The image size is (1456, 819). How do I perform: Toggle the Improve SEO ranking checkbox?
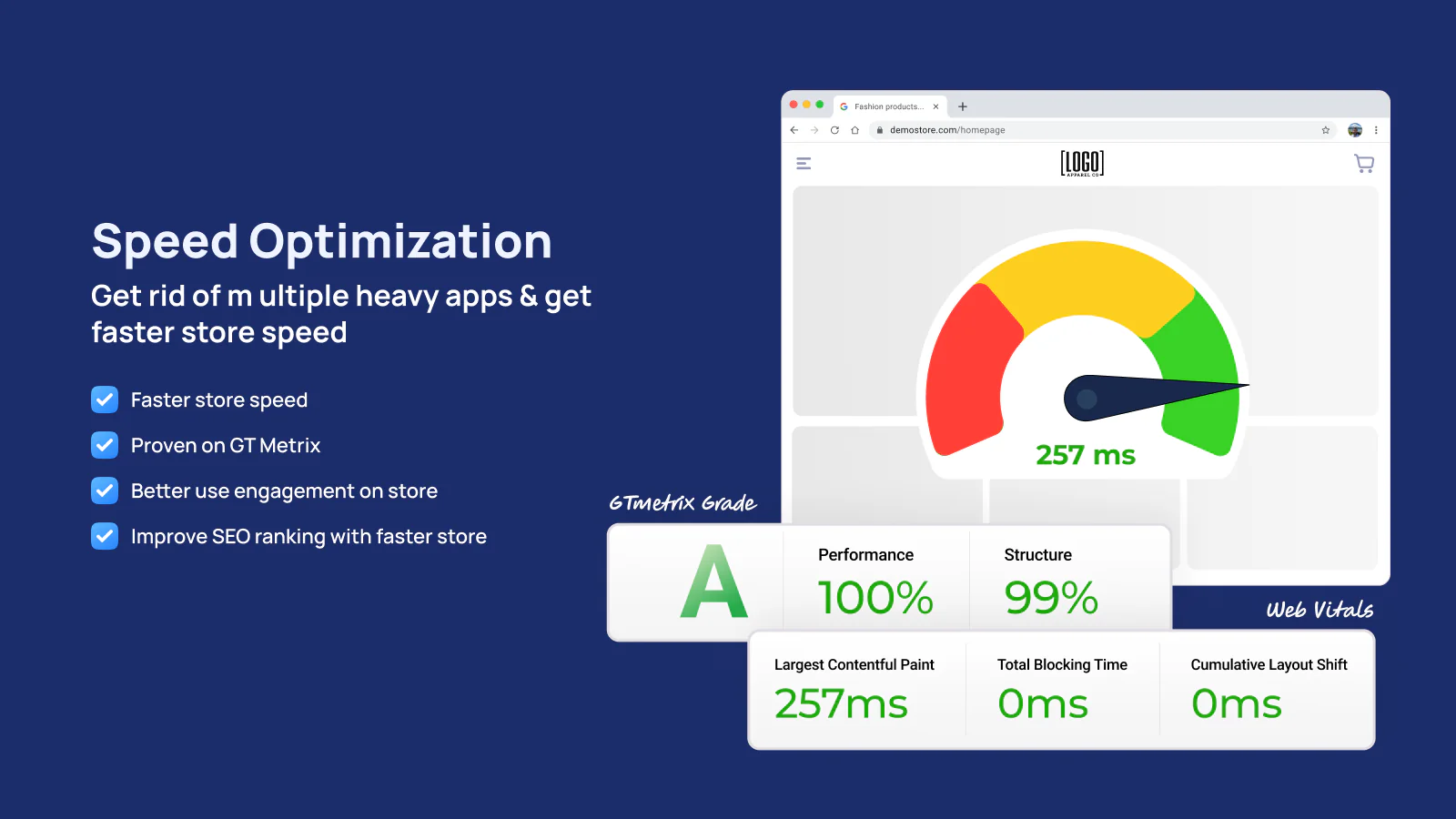(105, 536)
